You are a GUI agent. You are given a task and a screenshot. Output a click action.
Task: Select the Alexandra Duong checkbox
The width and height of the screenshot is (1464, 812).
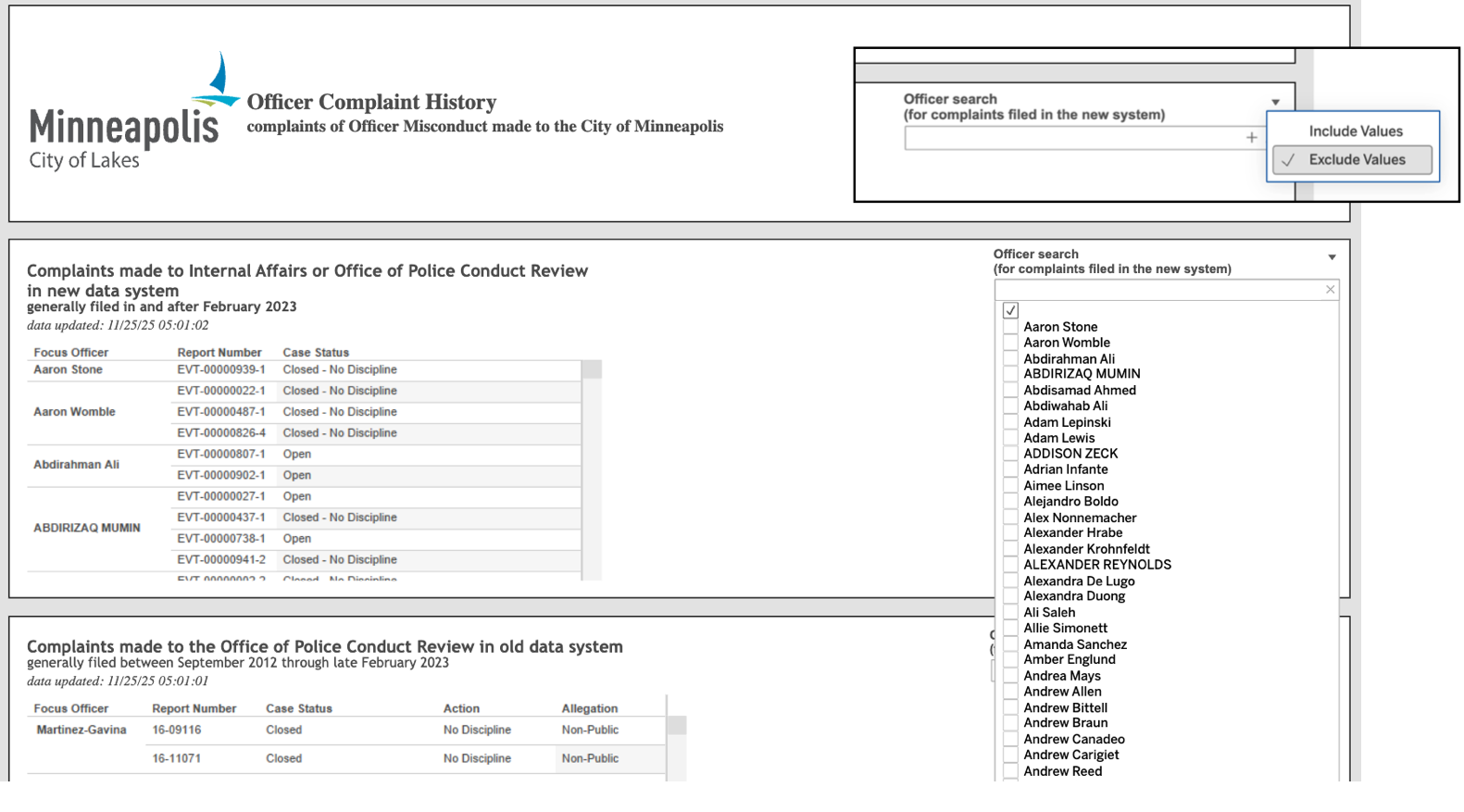[x=1010, y=597]
